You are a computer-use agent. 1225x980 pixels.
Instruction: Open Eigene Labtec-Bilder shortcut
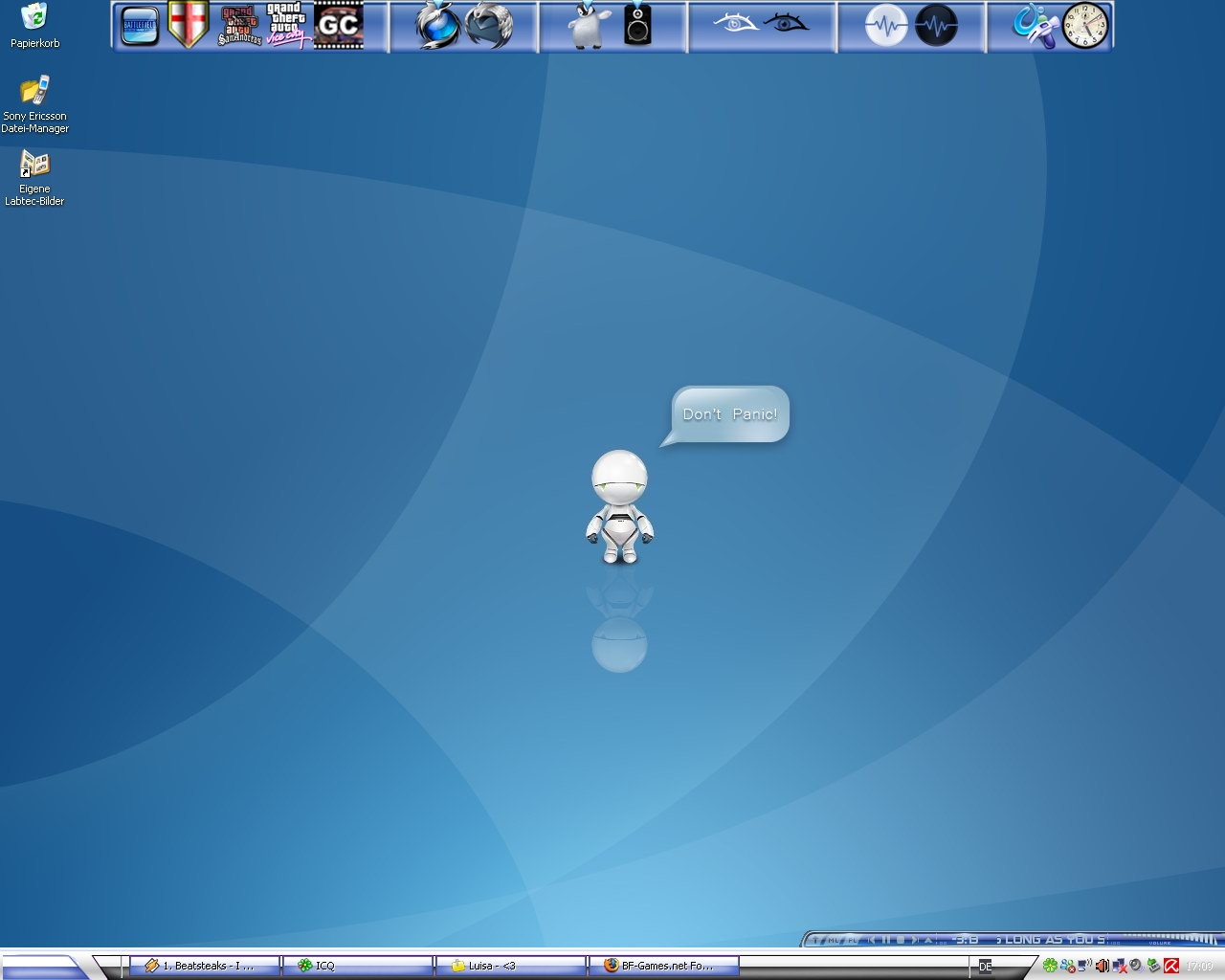[34, 178]
